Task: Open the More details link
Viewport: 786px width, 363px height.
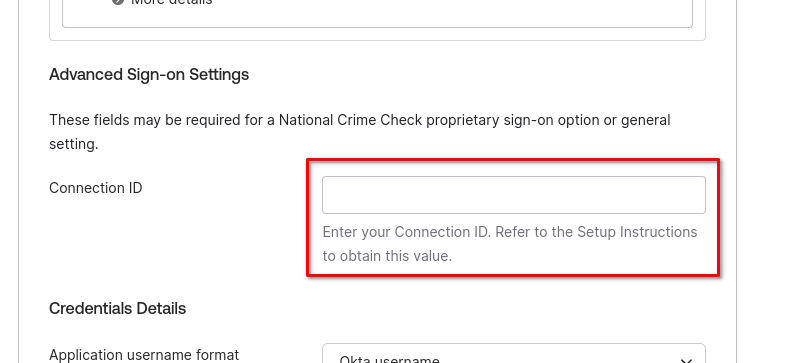Action: pos(171,2)
